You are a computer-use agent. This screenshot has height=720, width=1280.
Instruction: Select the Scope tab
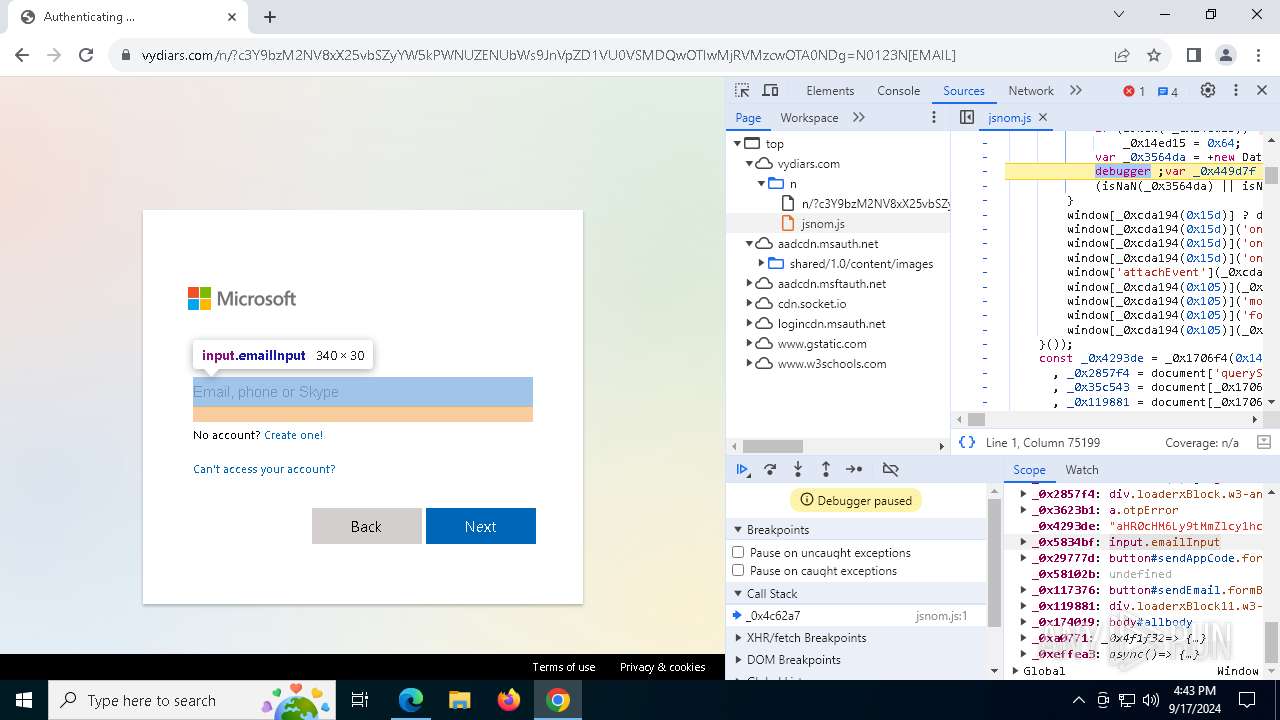[1029, 469]
